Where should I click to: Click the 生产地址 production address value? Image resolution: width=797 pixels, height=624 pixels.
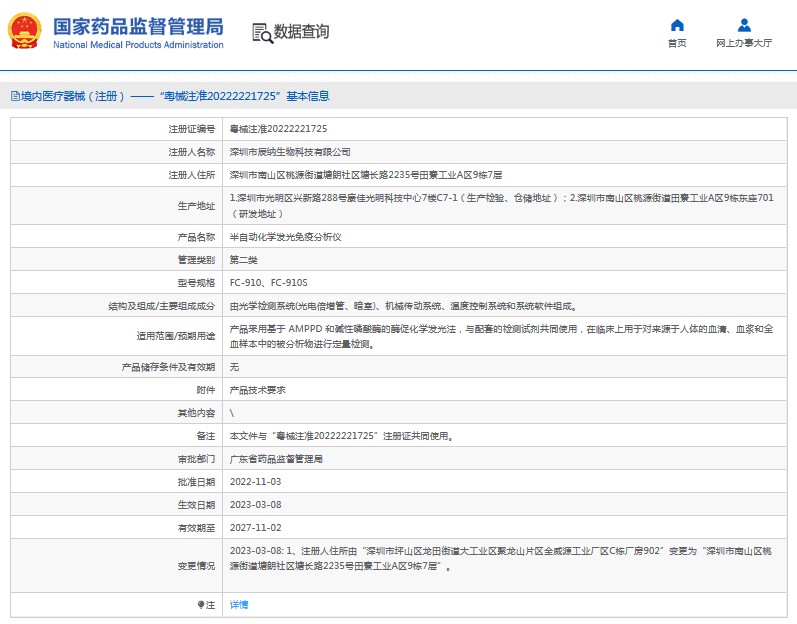tap(501, 206)
